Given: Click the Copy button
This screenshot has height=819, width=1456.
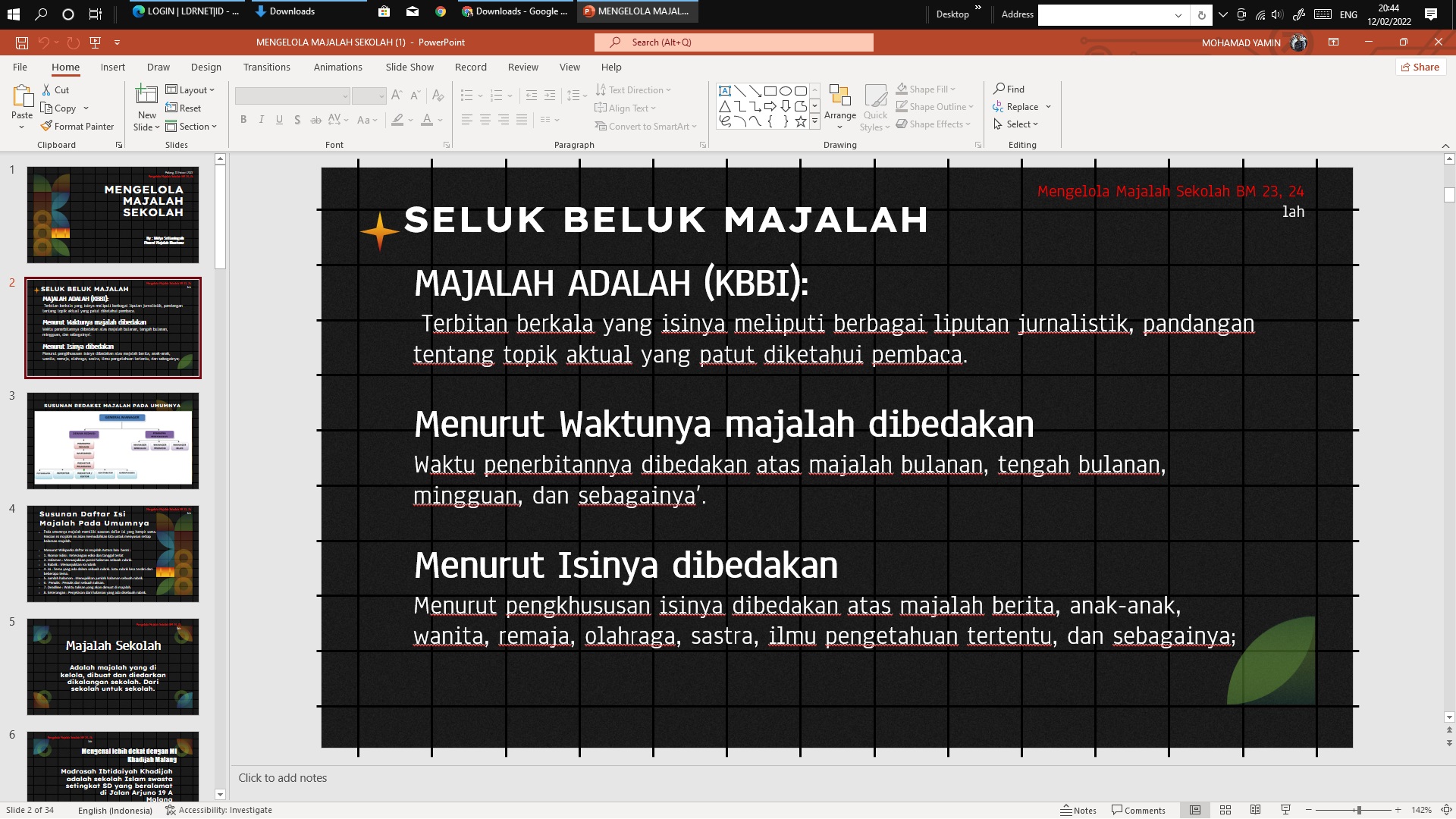Looking at the screenshot, I should (58, 108).
